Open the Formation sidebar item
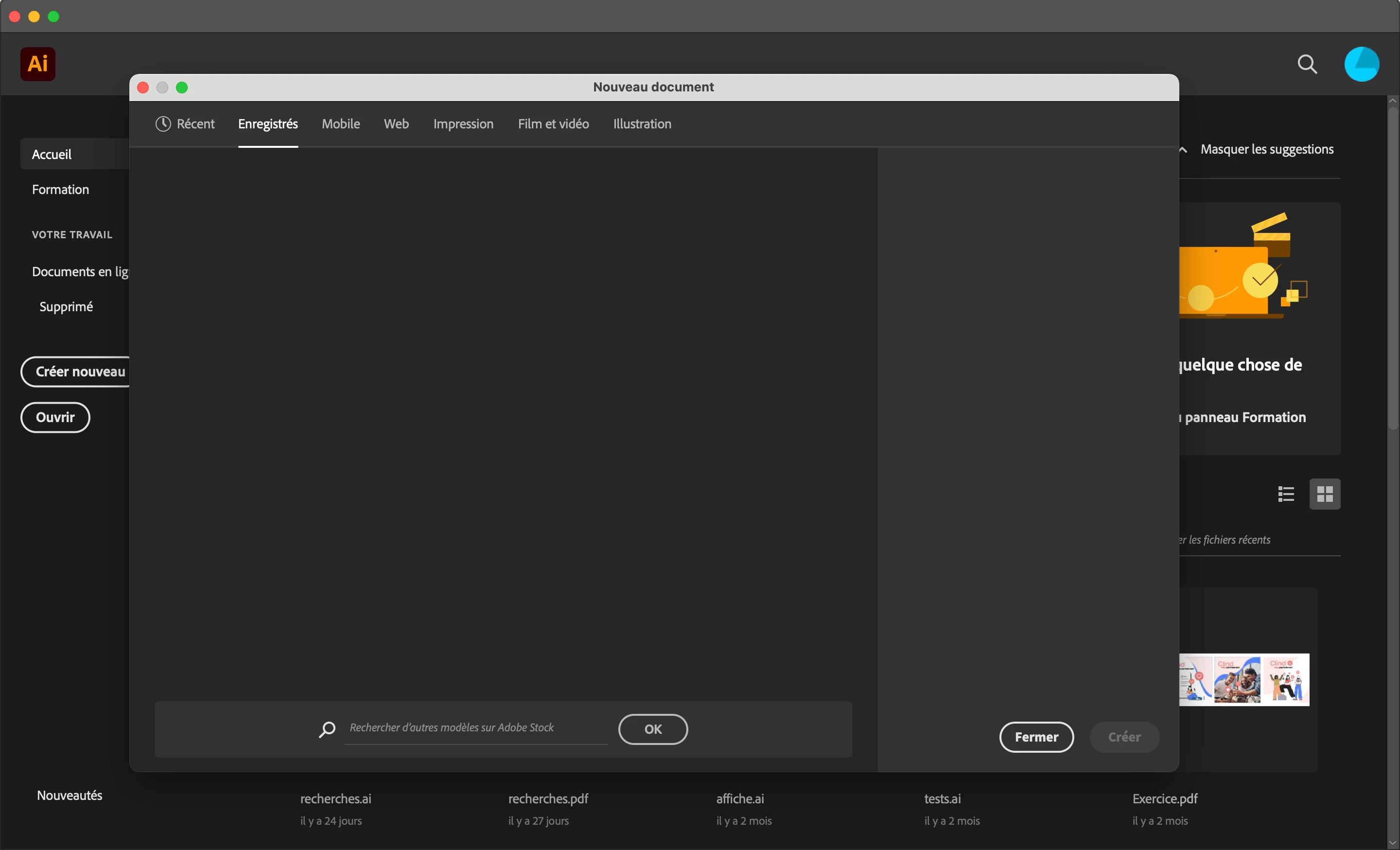The width and height of the screenshot is (1400, 850). pyautogui.click(x=60, y=190)
